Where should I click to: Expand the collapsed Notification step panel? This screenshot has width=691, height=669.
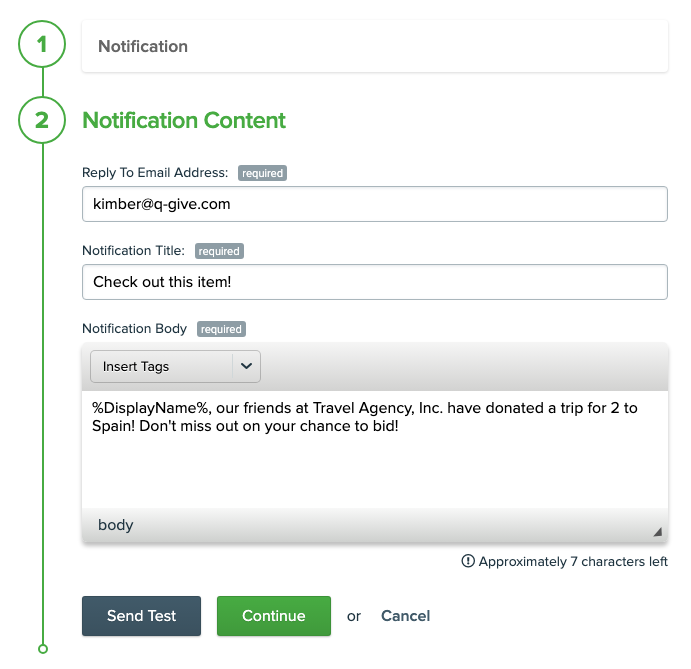[374, 47]
